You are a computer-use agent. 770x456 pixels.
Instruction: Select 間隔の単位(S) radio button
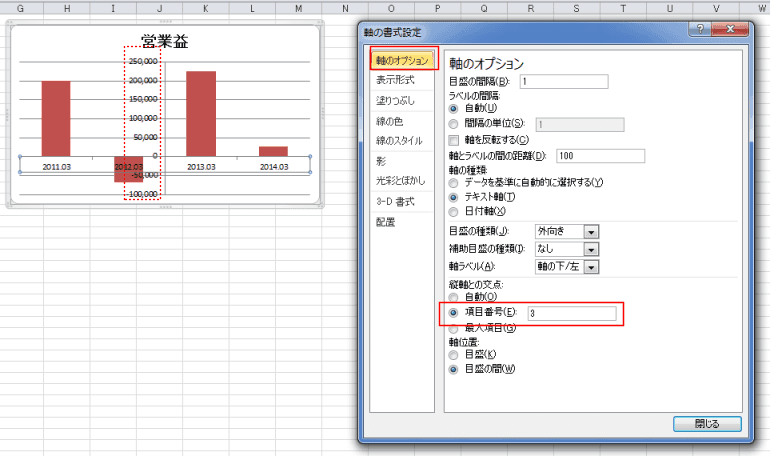[453, 124]
